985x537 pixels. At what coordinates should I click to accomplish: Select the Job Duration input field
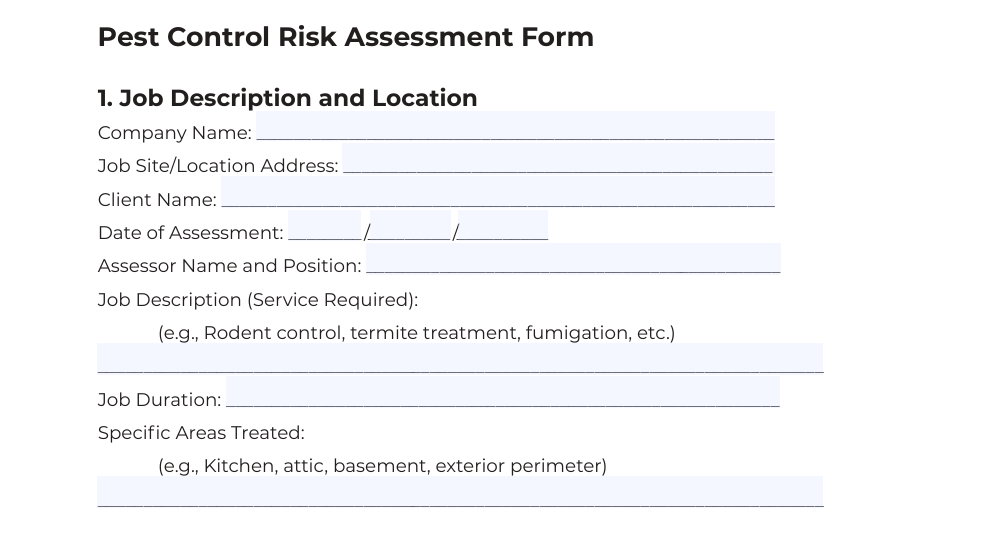[x=503, y=392]
